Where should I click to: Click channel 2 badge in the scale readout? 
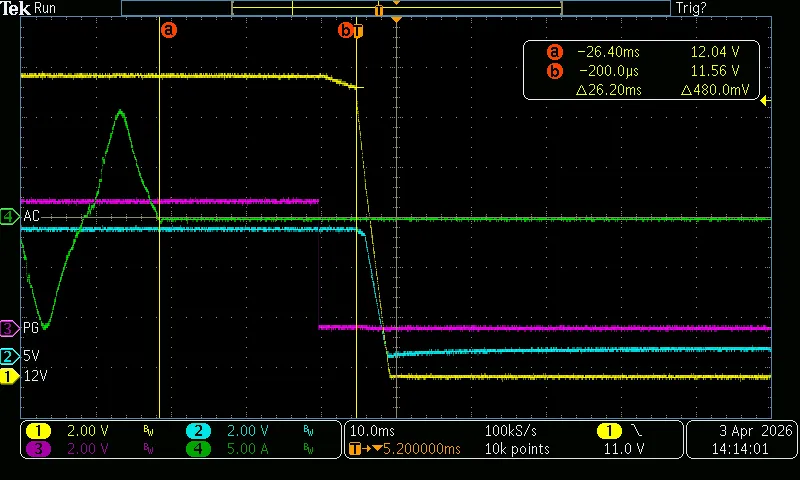coord(198,431)
